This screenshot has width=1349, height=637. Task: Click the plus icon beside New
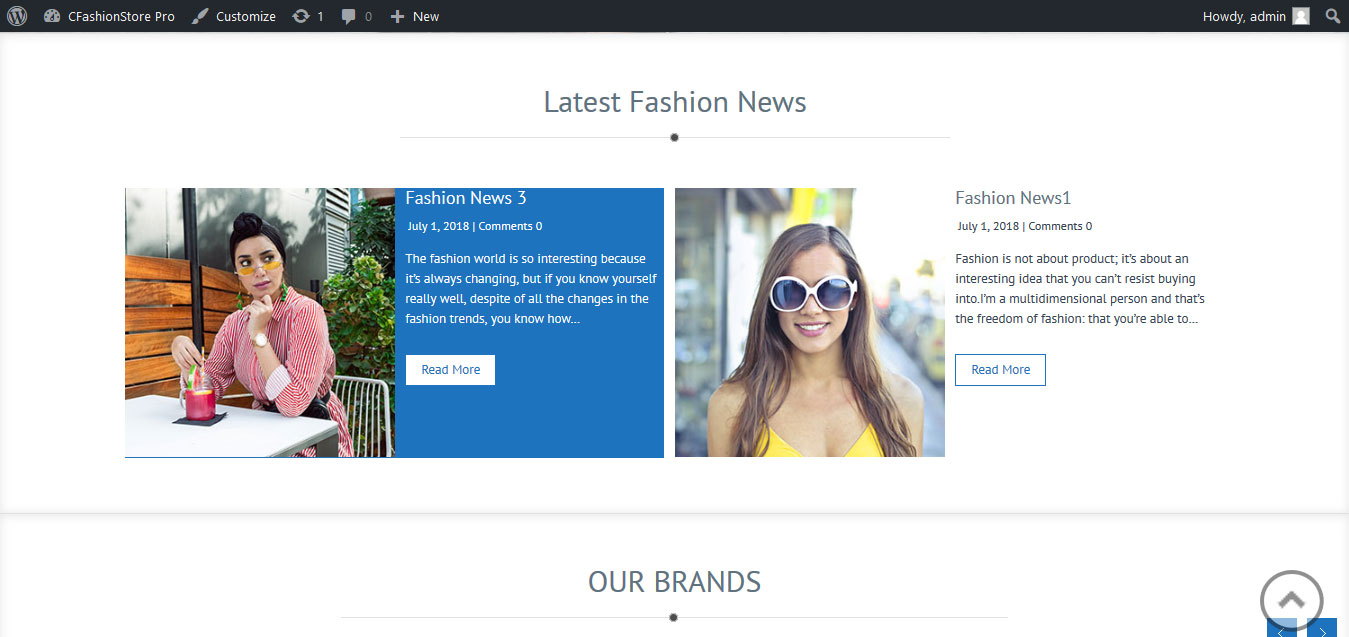[x=397, y=16]
